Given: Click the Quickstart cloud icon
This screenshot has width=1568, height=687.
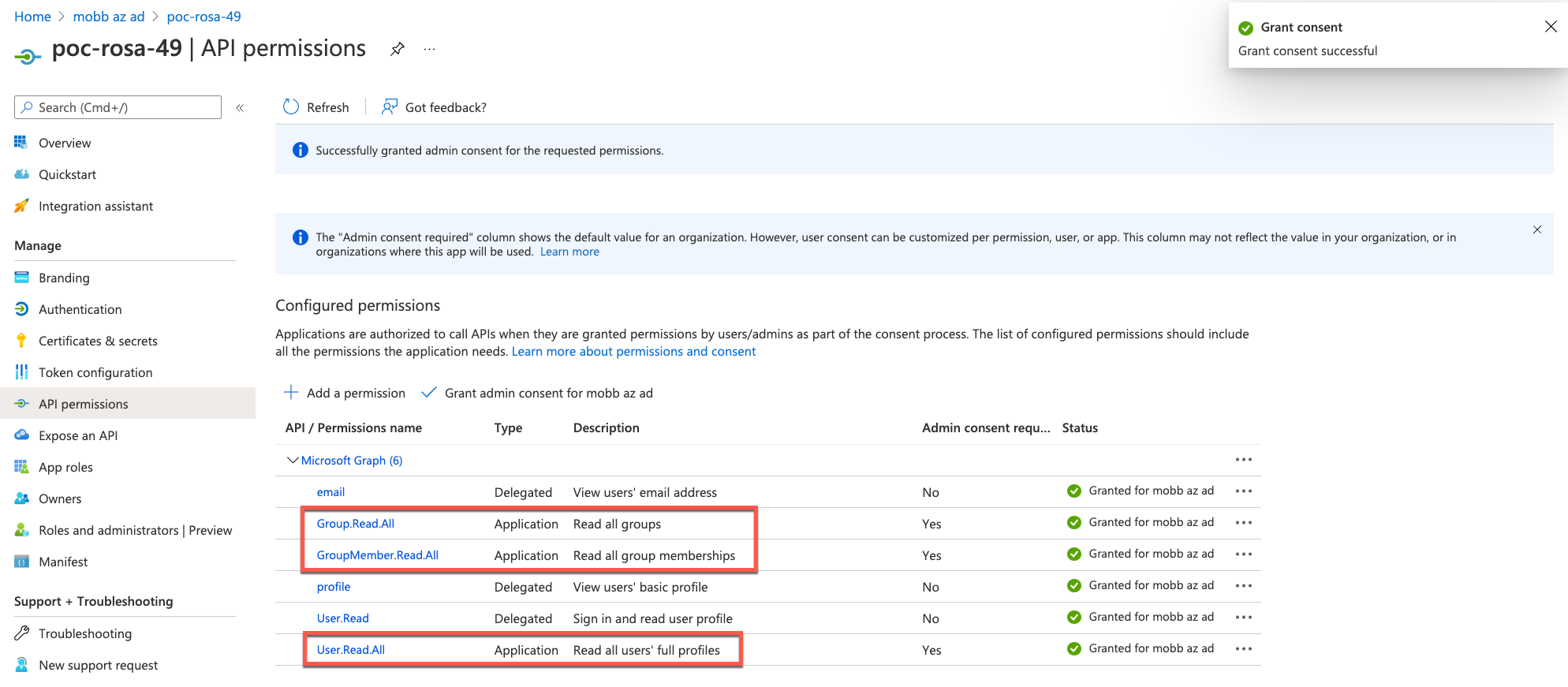Looking at the screenshot, I should tap(21, 174).
